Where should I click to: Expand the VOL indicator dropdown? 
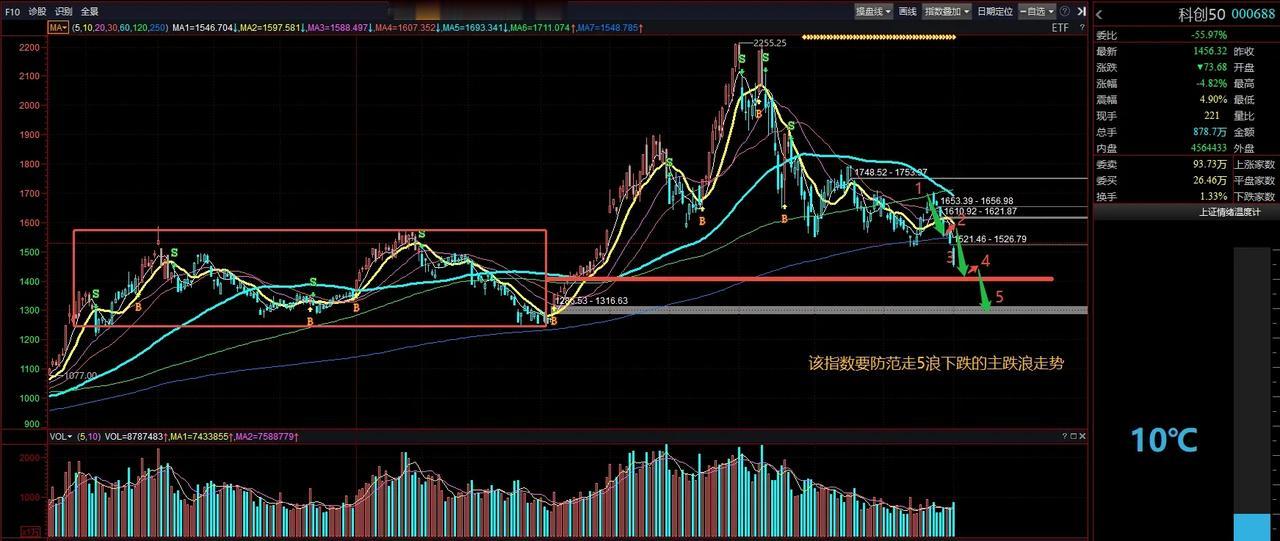(x=60, y=437)
